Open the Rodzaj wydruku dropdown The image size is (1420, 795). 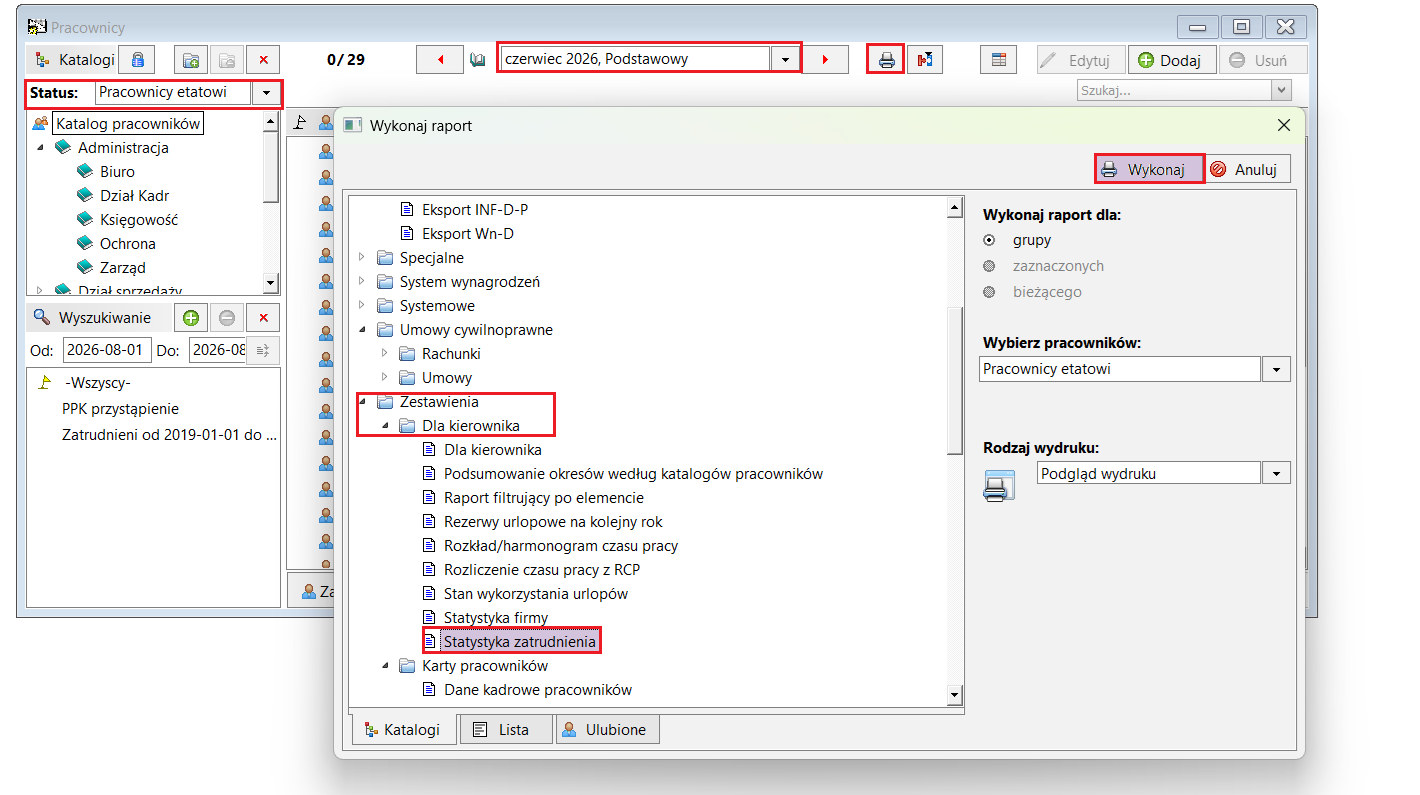point(1277,473)
